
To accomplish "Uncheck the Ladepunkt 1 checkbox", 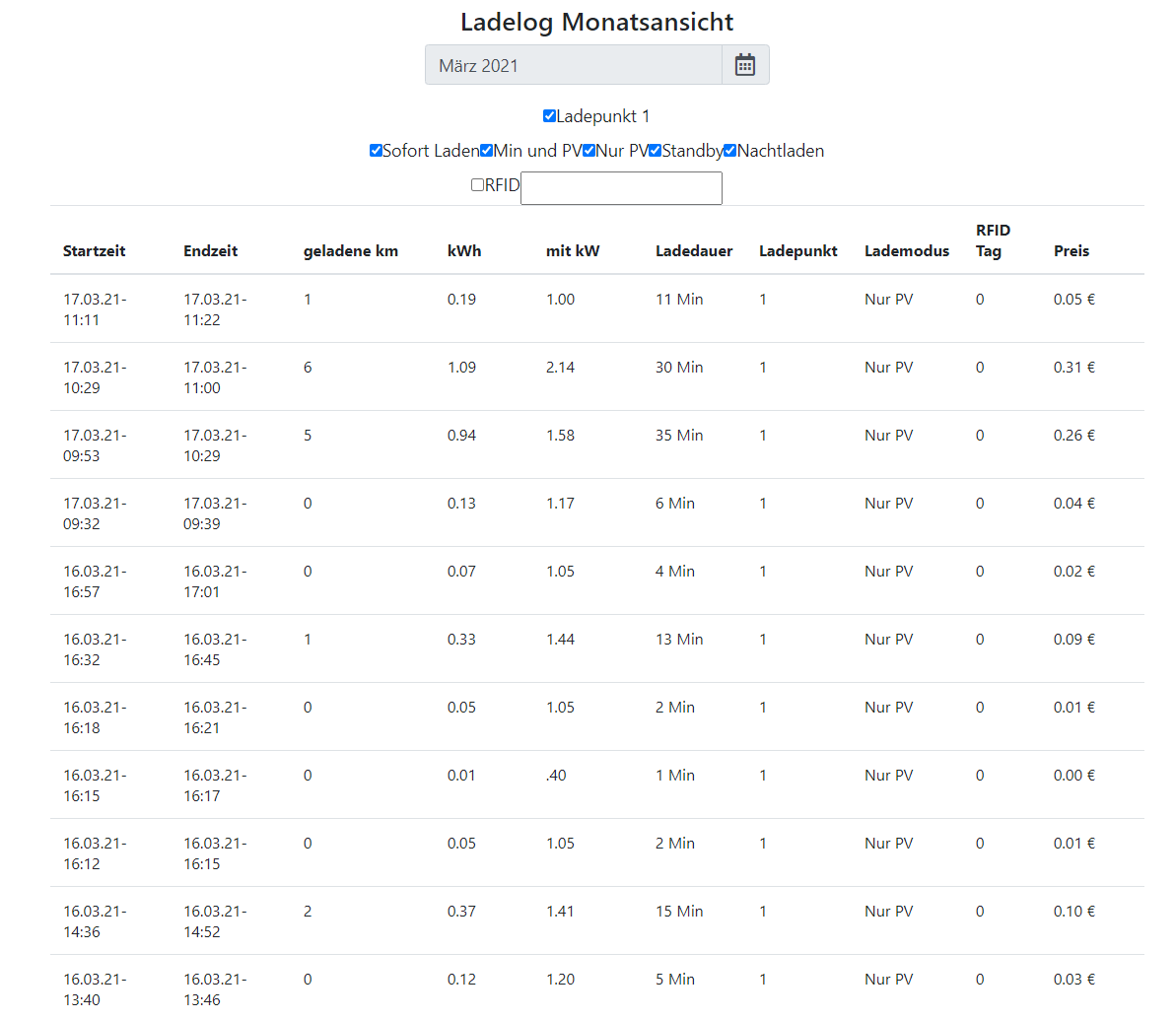I will coord(549,116).
